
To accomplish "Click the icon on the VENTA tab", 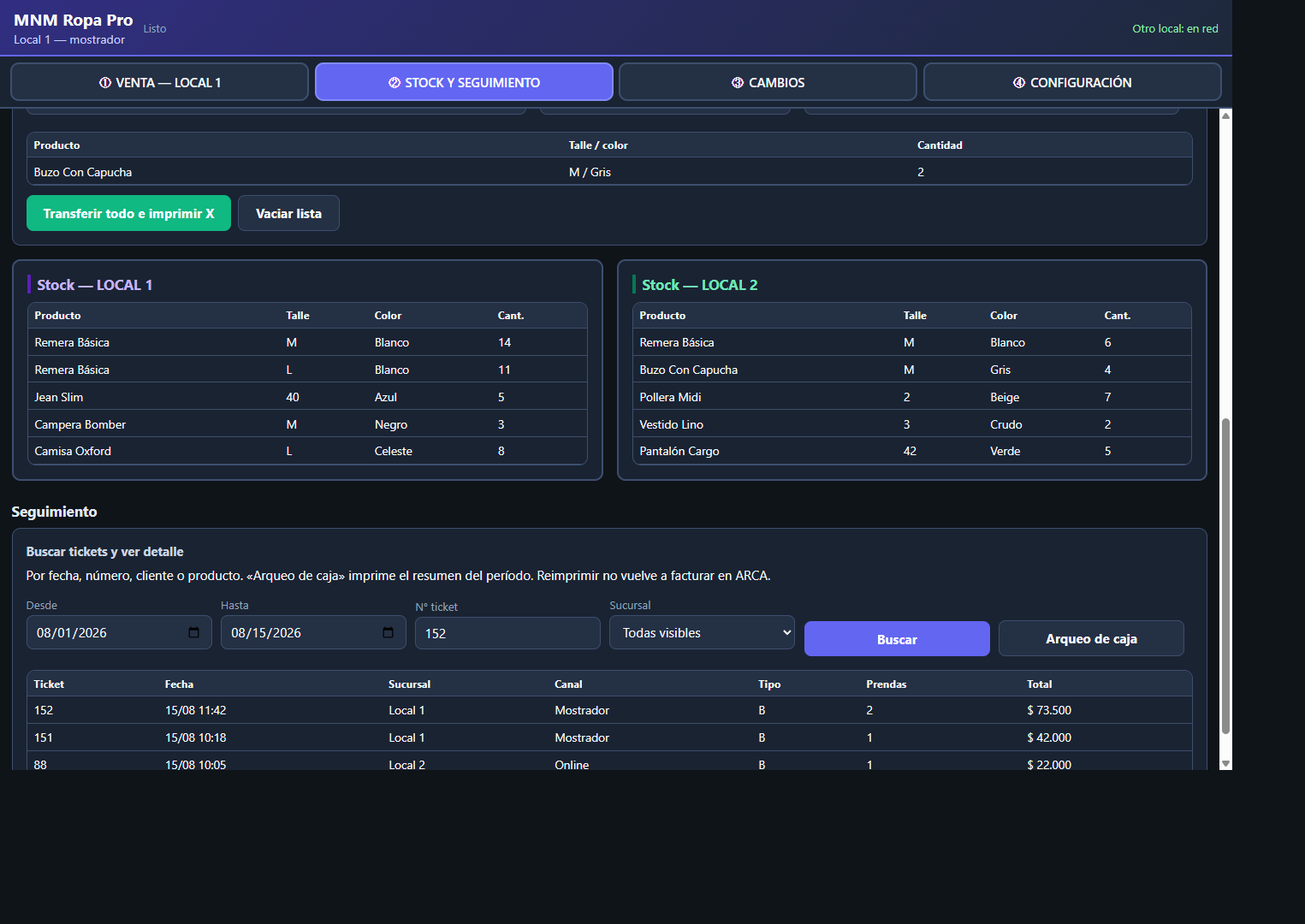I will (x=105, y=83).
